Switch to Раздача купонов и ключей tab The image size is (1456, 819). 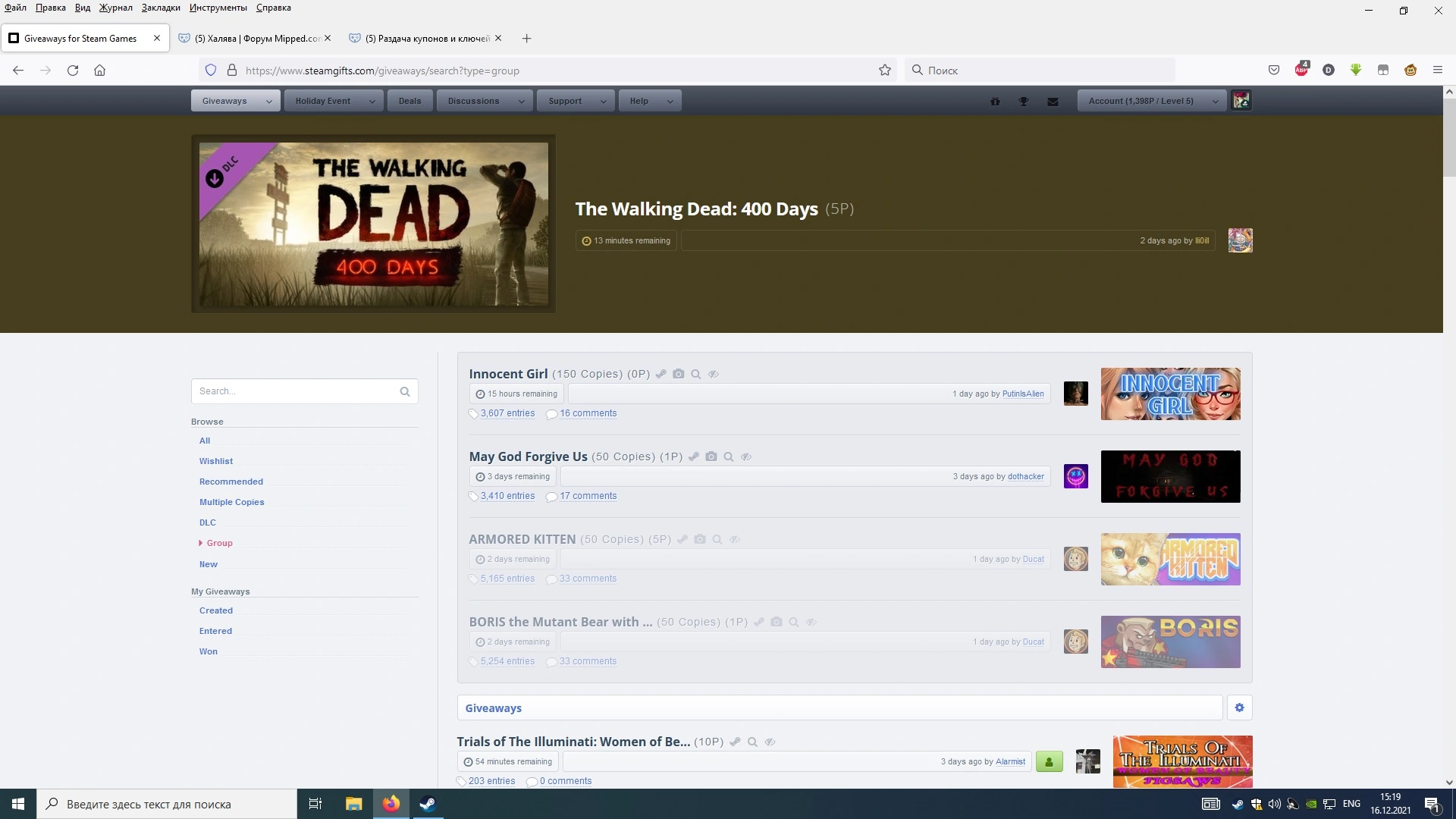tap(425, 38)
